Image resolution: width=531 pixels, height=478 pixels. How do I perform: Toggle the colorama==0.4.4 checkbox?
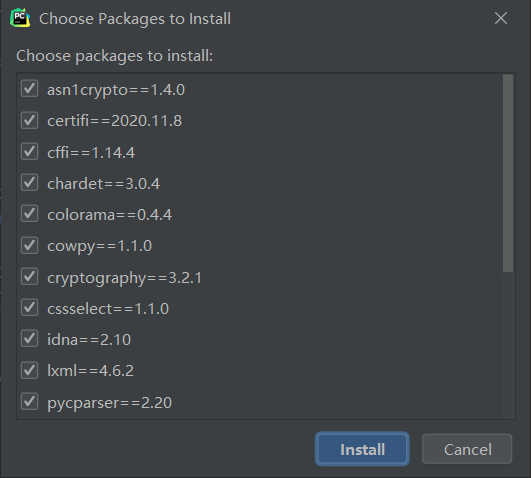(29, 214)
